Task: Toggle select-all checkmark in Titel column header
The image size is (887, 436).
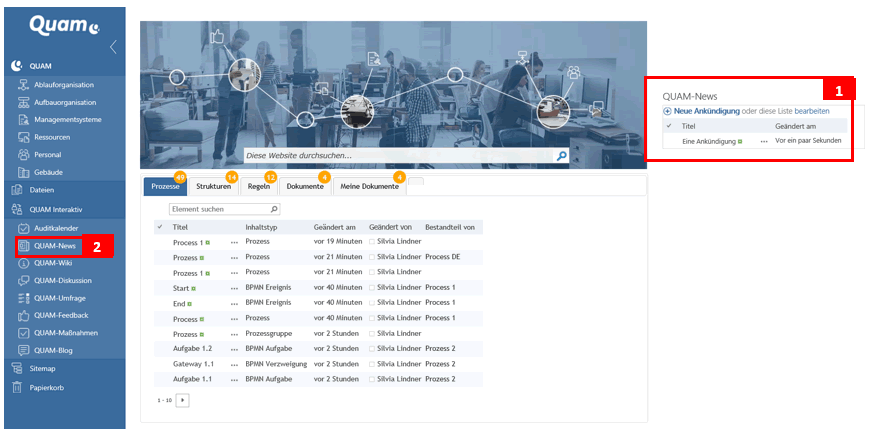Action: pyautogui.click(x=160, y=227)
